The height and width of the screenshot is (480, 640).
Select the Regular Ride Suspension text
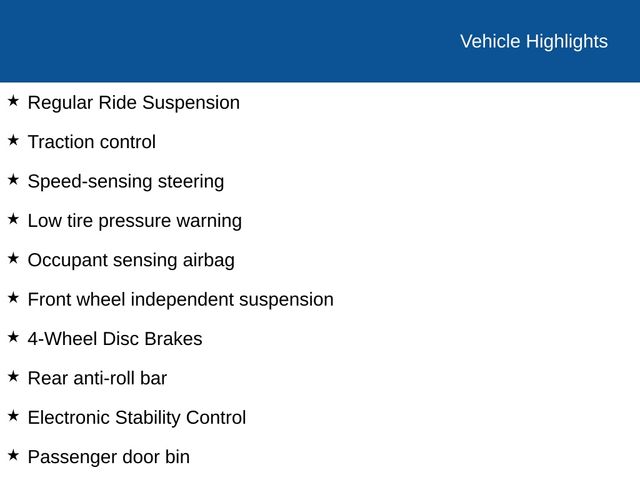point(134,103)
